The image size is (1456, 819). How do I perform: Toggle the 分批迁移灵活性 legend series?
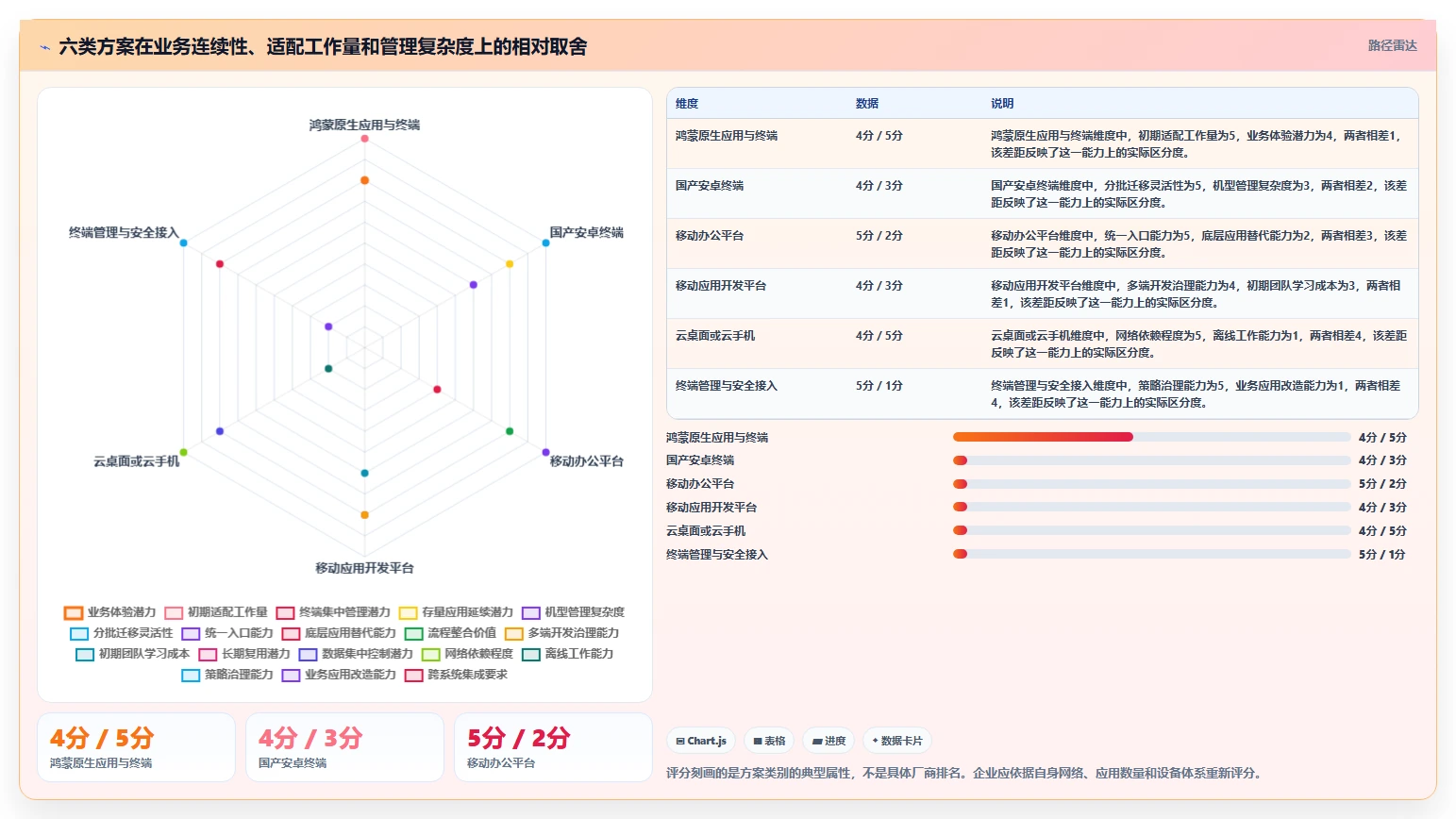point(122,633)
